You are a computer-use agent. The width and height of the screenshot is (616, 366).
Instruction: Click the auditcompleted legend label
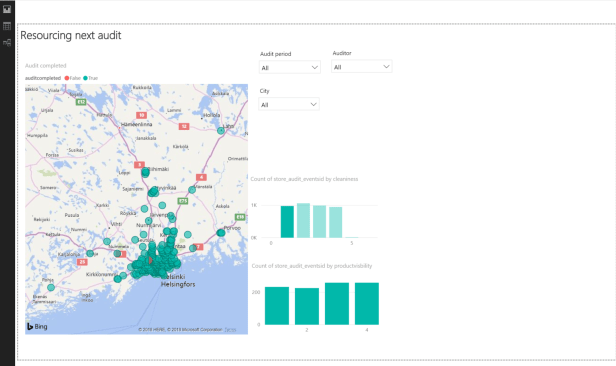coord(43,78)
